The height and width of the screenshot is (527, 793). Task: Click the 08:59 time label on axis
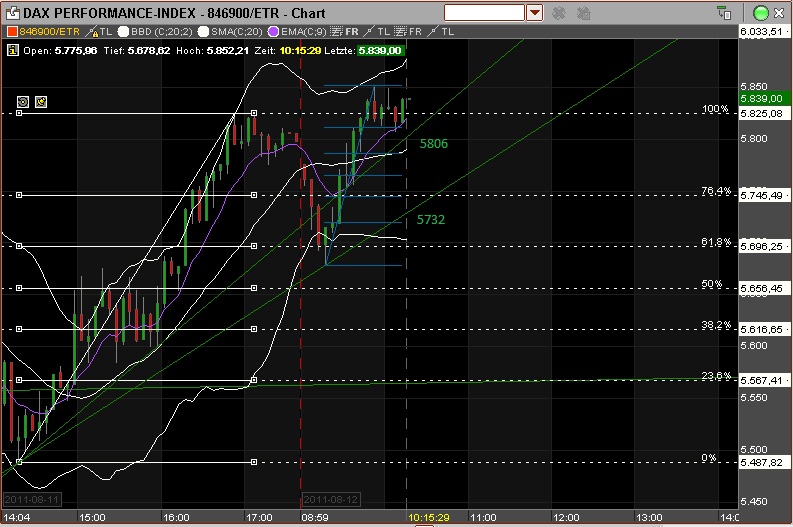(x=315, y=517)
